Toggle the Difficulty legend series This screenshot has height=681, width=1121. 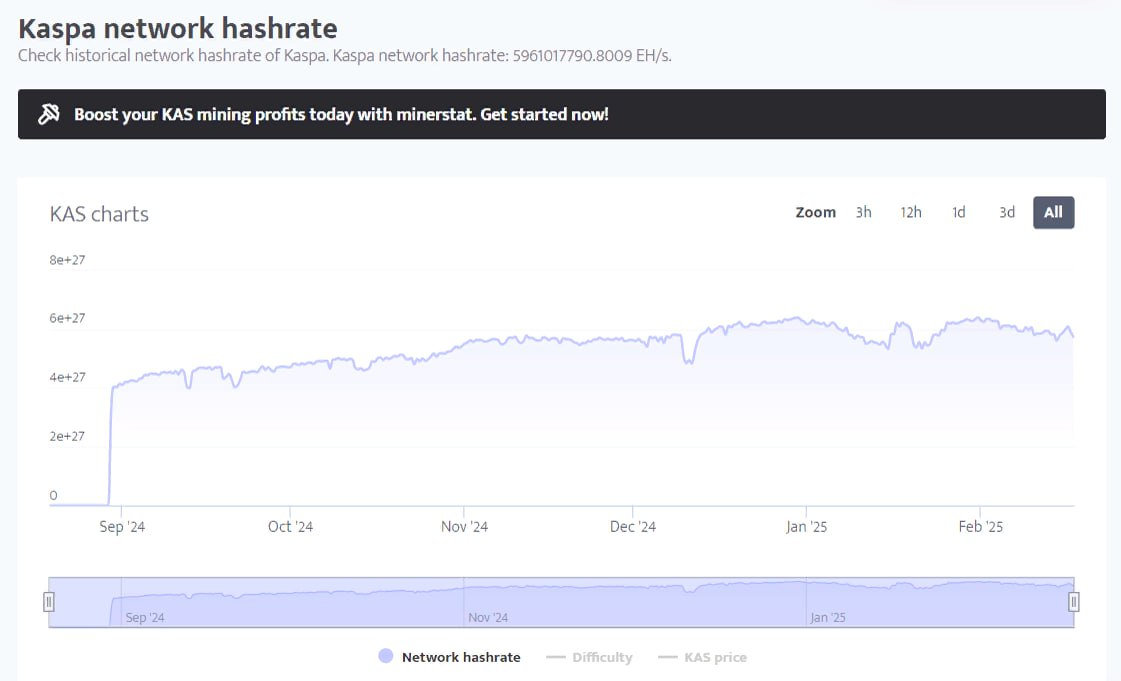pos(589,657)
